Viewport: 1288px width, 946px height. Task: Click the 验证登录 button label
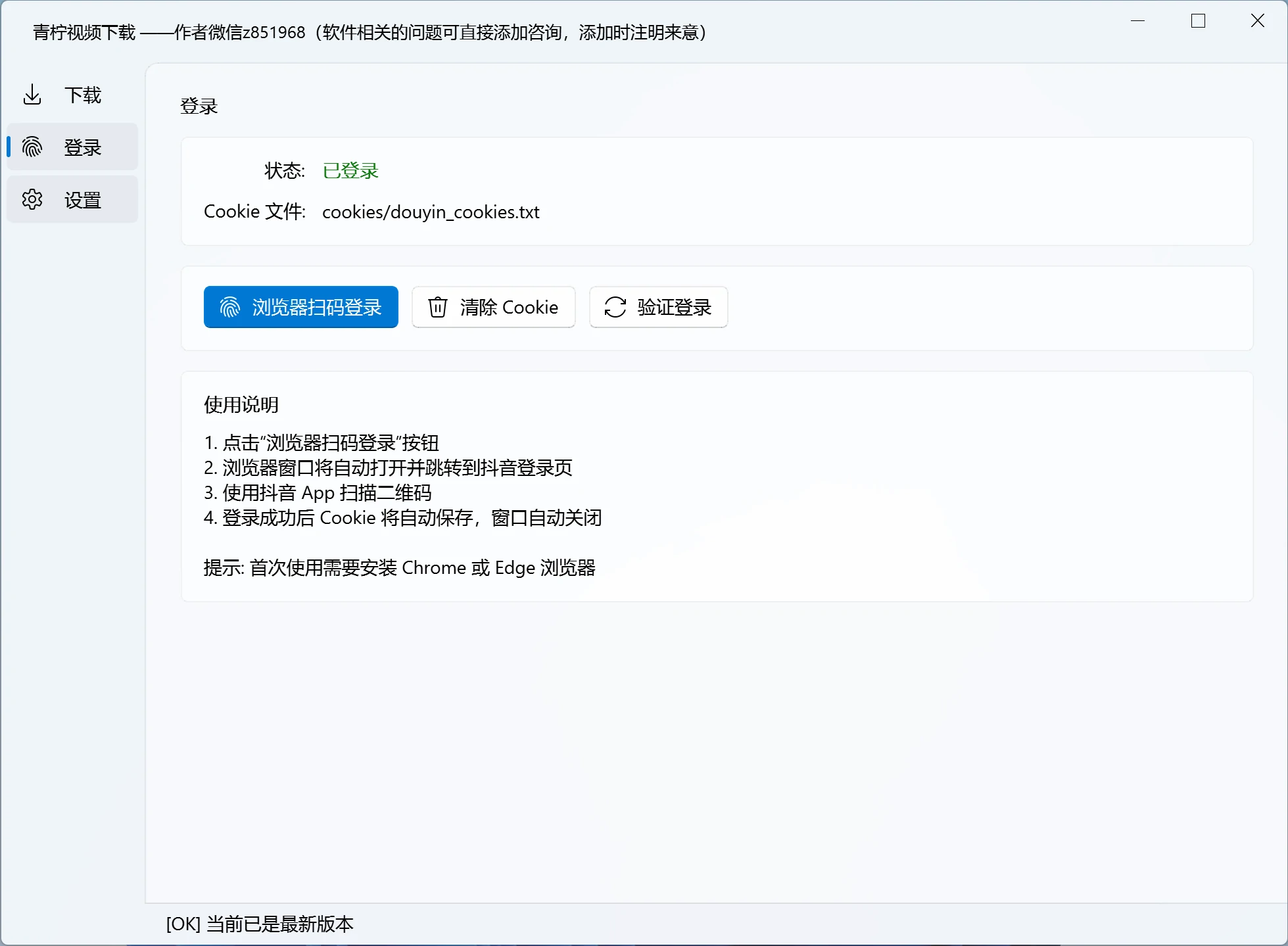(674, 307)
